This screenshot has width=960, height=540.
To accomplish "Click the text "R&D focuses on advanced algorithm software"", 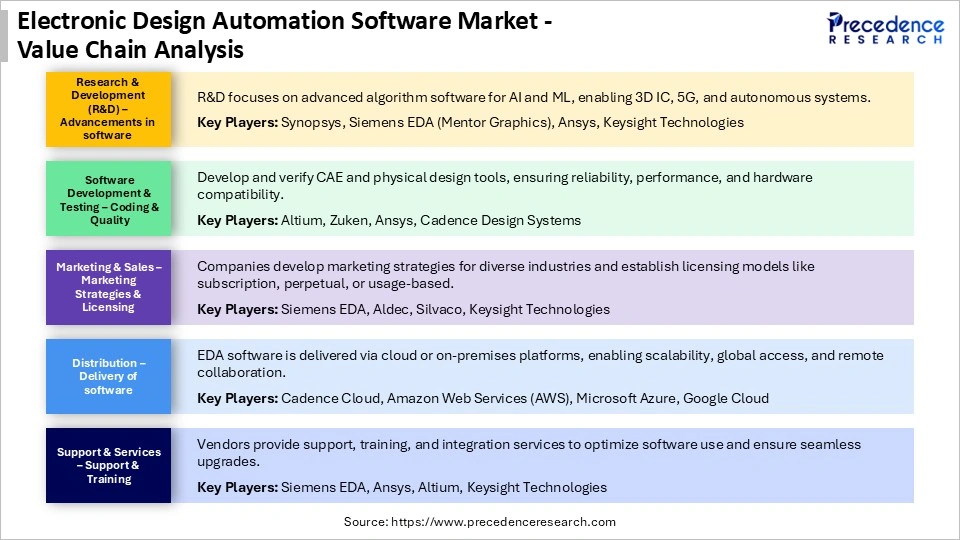I will coord(341,97).
